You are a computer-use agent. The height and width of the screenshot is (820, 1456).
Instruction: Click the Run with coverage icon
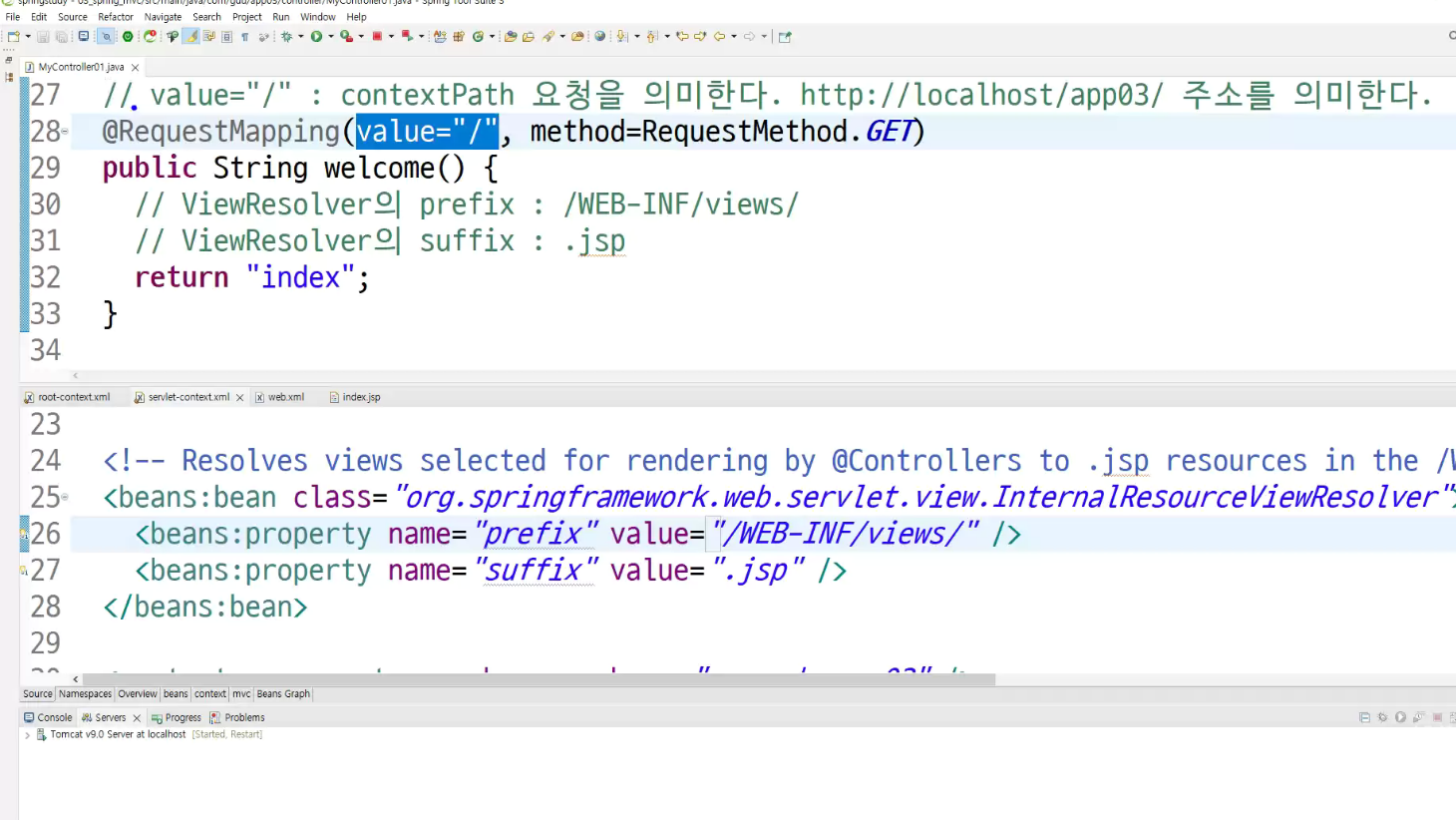point(345,37)
